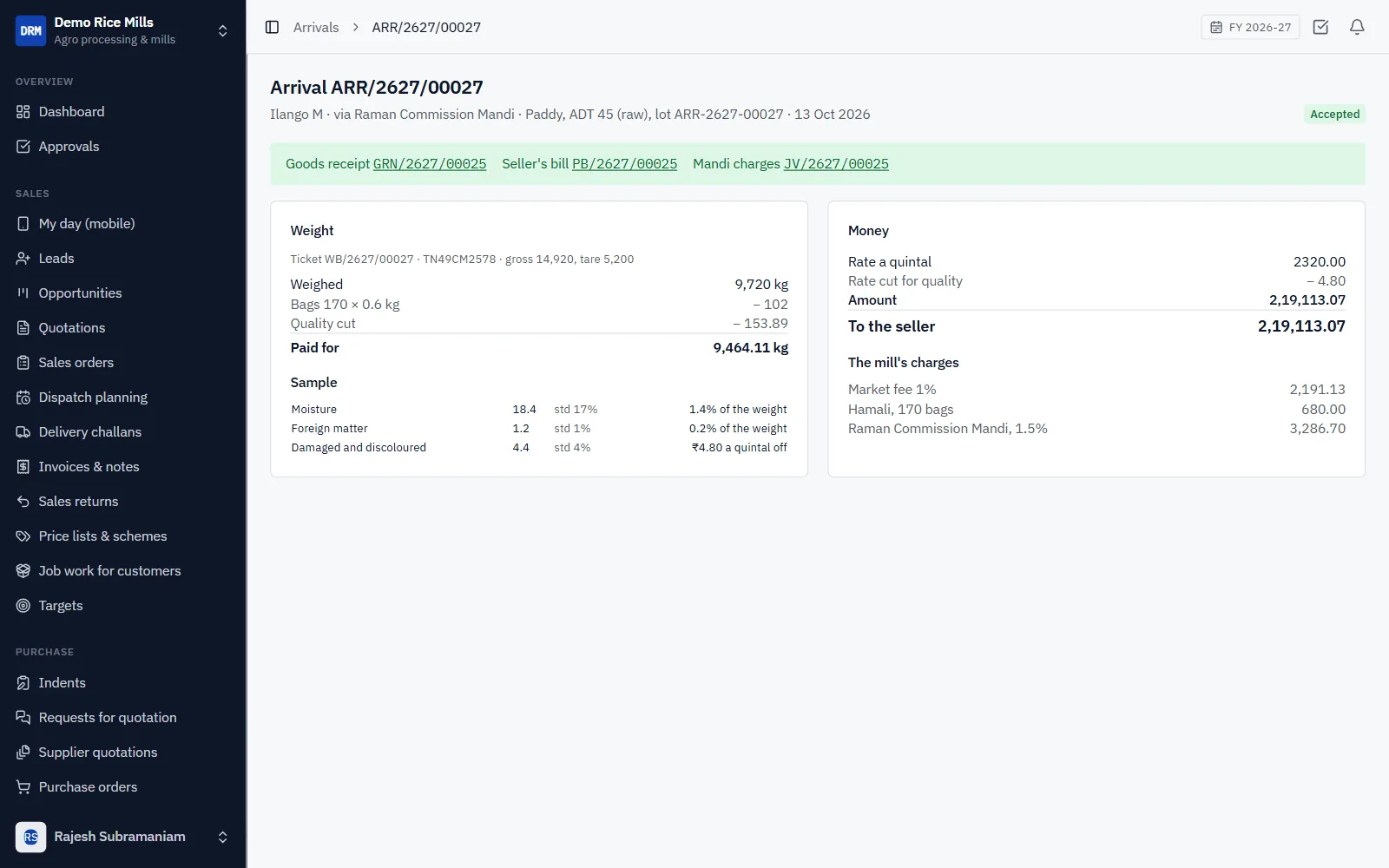Open Price lists & schemes in sidebar

point(122,536)
